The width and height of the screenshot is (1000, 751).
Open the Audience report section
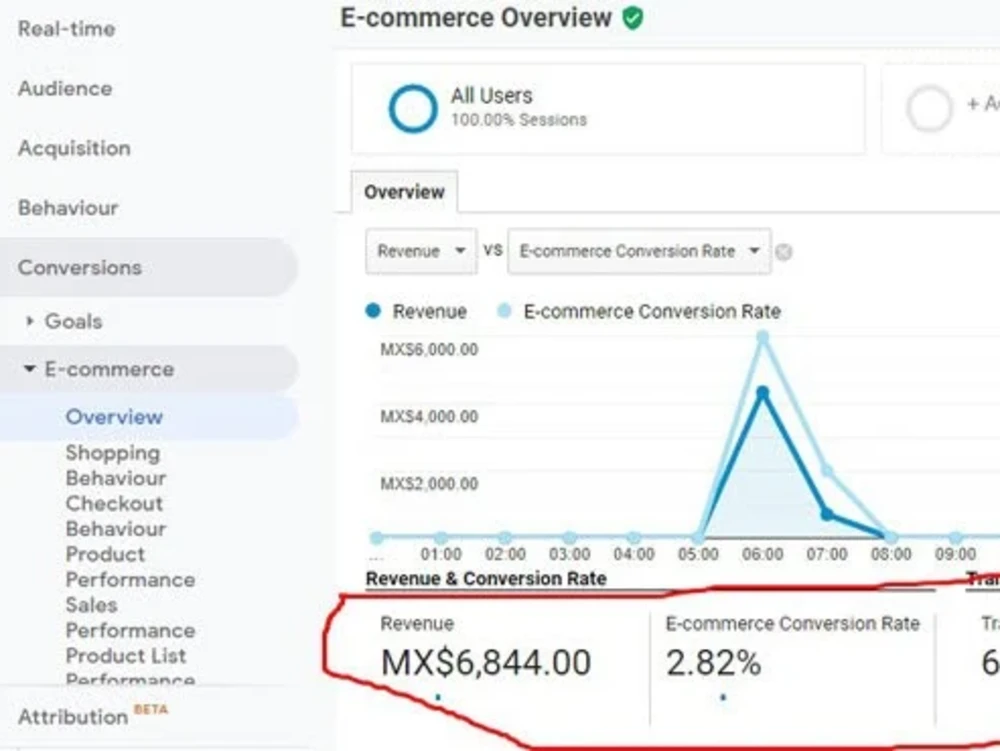63,89
